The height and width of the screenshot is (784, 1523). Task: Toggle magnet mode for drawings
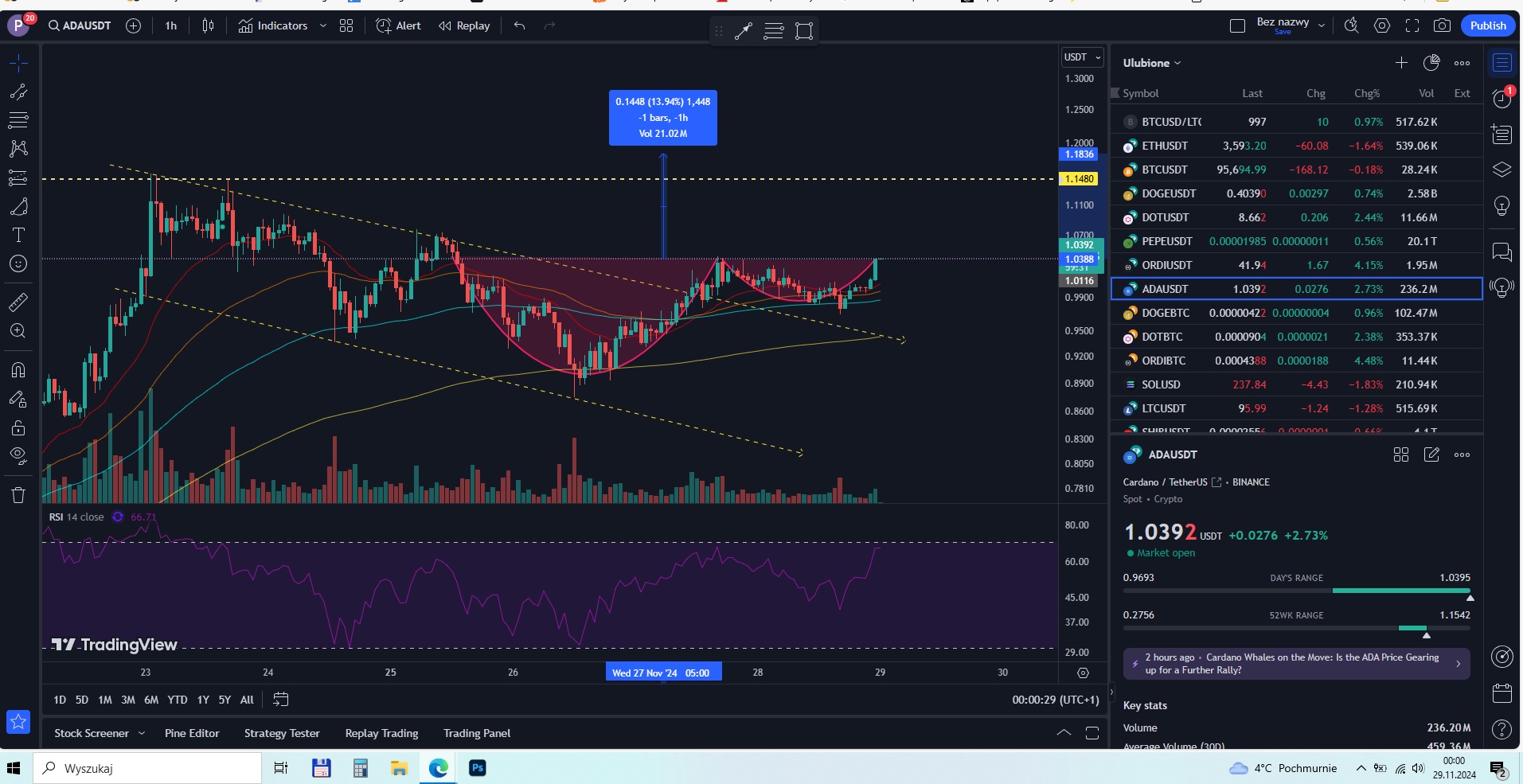coord(18,370)
